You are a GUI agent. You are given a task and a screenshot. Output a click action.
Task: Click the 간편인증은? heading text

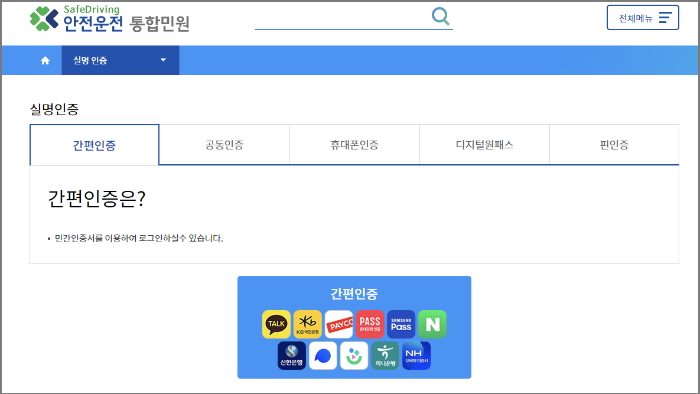(x=96, y=199)
